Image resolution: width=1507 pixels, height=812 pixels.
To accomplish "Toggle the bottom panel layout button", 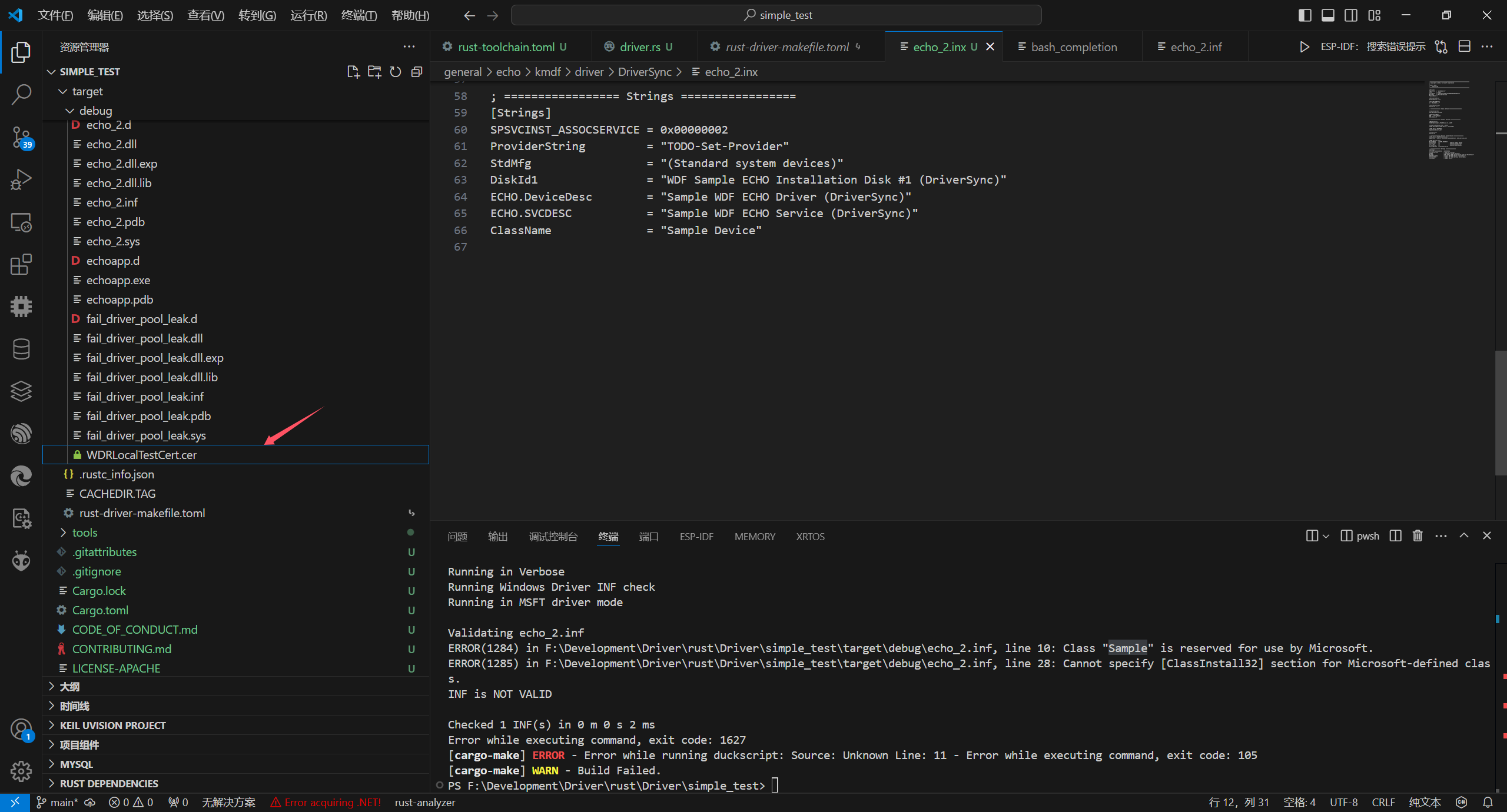I will click(x=1328, y=15).
